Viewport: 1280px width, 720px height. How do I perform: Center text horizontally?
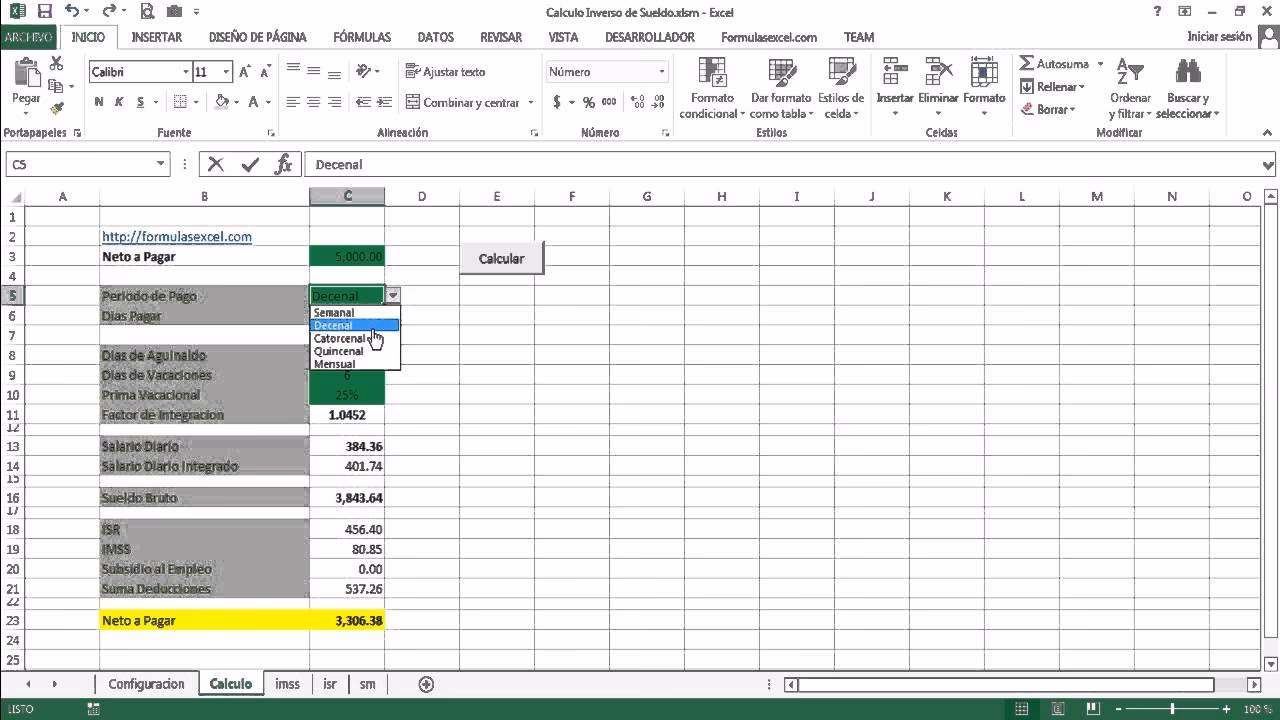314,102
